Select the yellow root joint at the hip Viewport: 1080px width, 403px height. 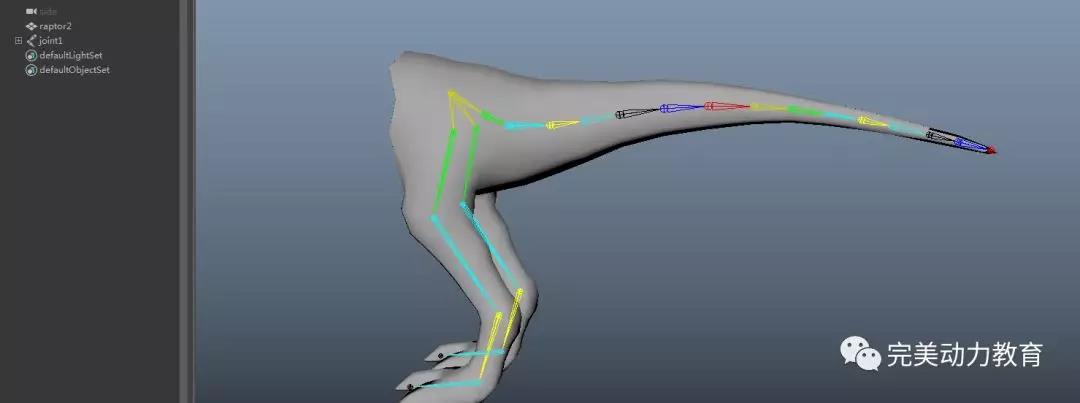452,96
